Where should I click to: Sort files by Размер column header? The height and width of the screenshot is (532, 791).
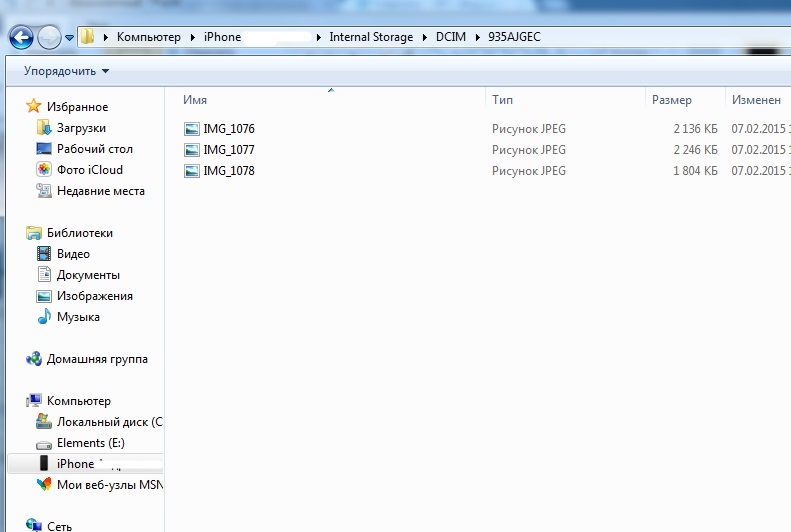coord(671,100)
